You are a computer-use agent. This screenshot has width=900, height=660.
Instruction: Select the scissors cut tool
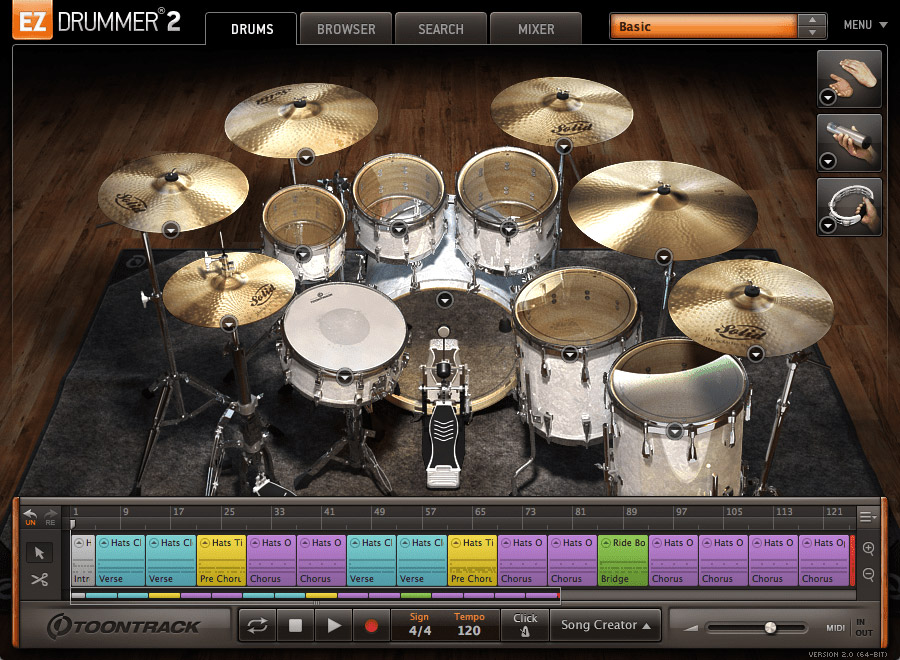(40, 579)
